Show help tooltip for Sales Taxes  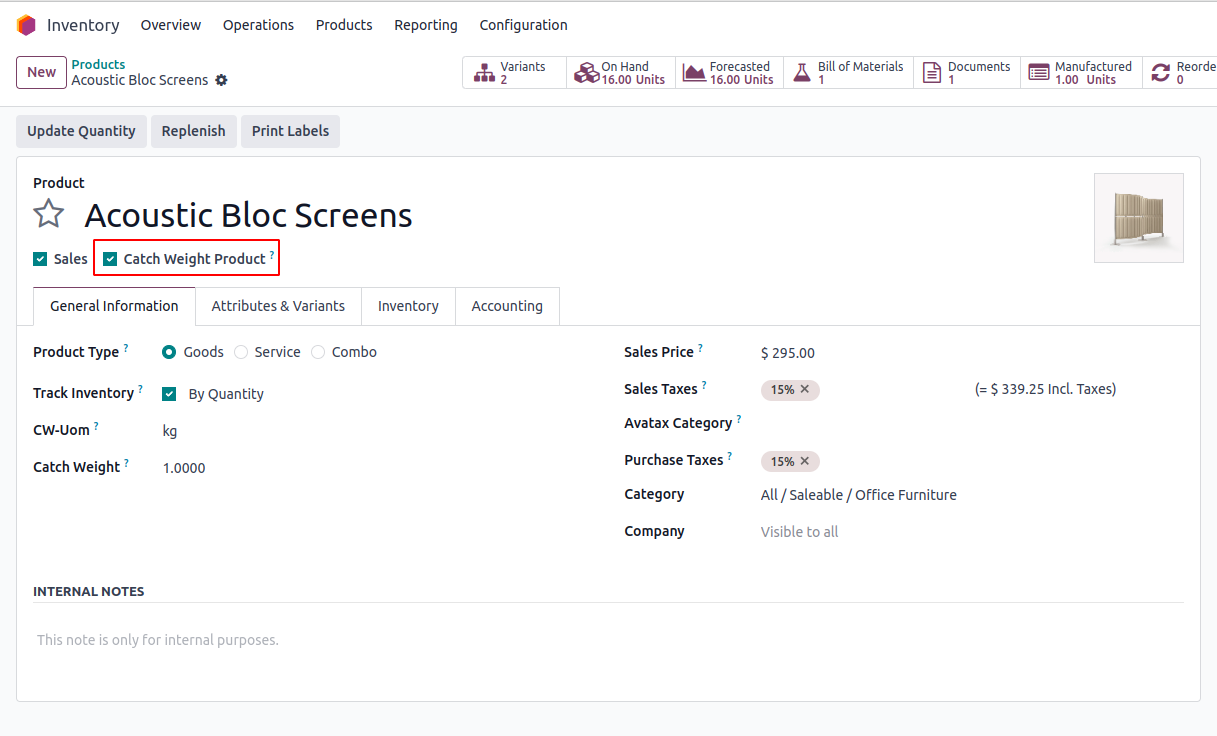[x=704, y=385]
